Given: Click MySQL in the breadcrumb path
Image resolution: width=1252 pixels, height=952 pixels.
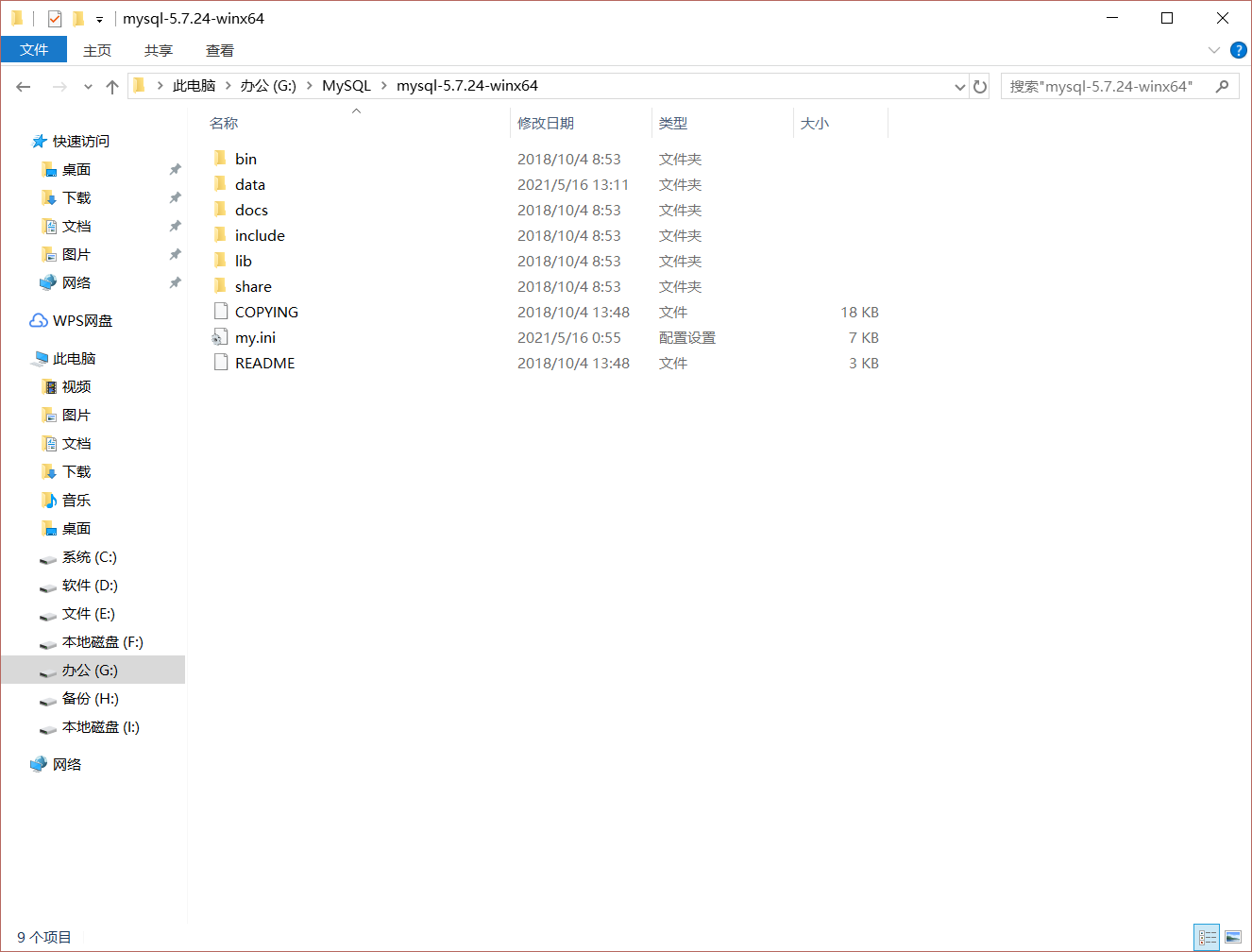Looking at the screenshot, I should [x=347, y=86].
